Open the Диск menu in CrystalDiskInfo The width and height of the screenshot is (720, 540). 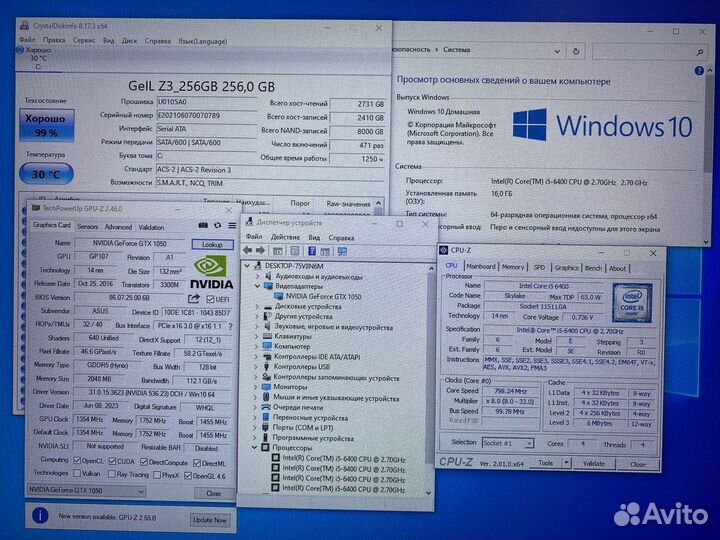[129, 41]
